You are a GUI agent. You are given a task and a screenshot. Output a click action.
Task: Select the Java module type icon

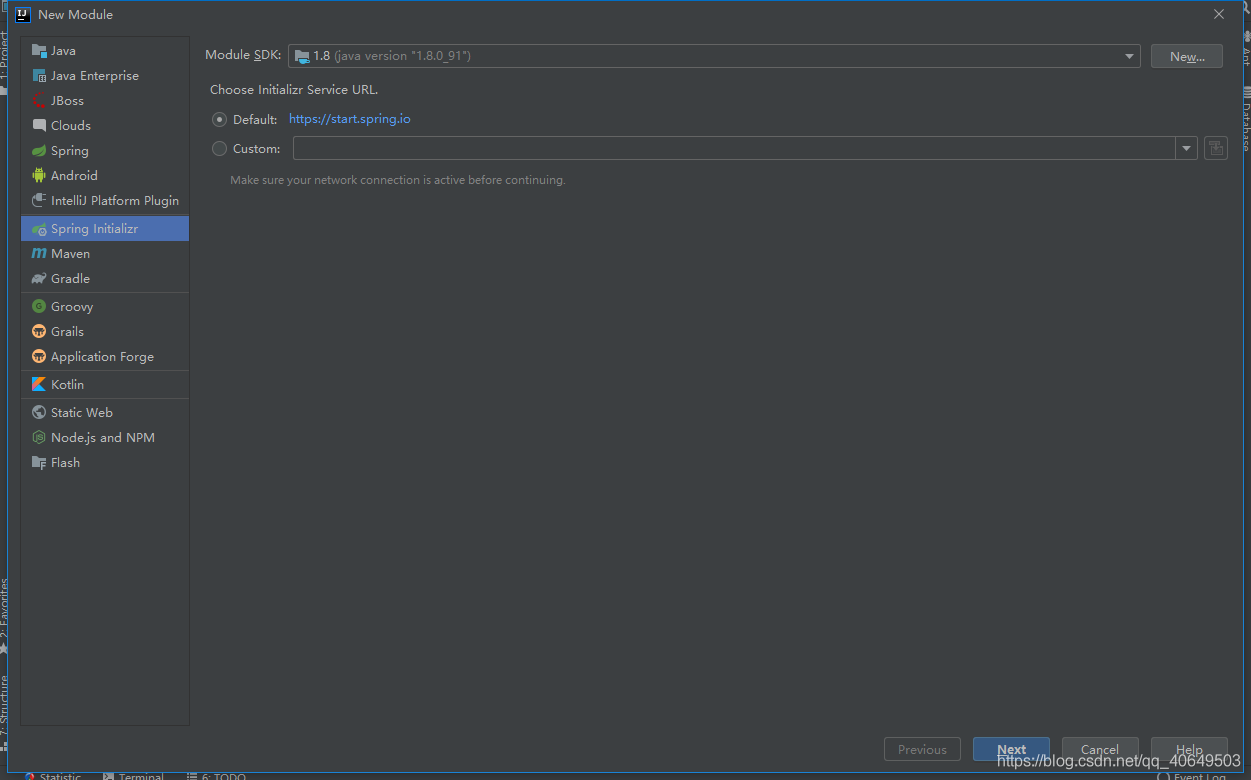point(39,51)
